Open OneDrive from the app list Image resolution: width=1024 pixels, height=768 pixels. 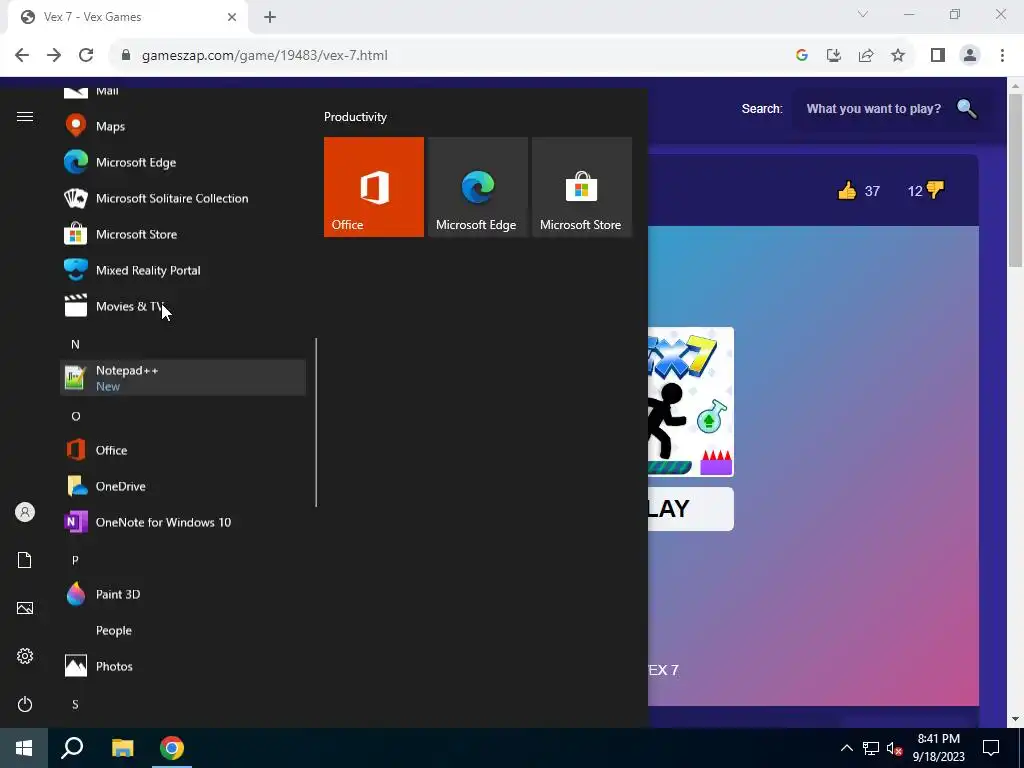tap(183, 486)
